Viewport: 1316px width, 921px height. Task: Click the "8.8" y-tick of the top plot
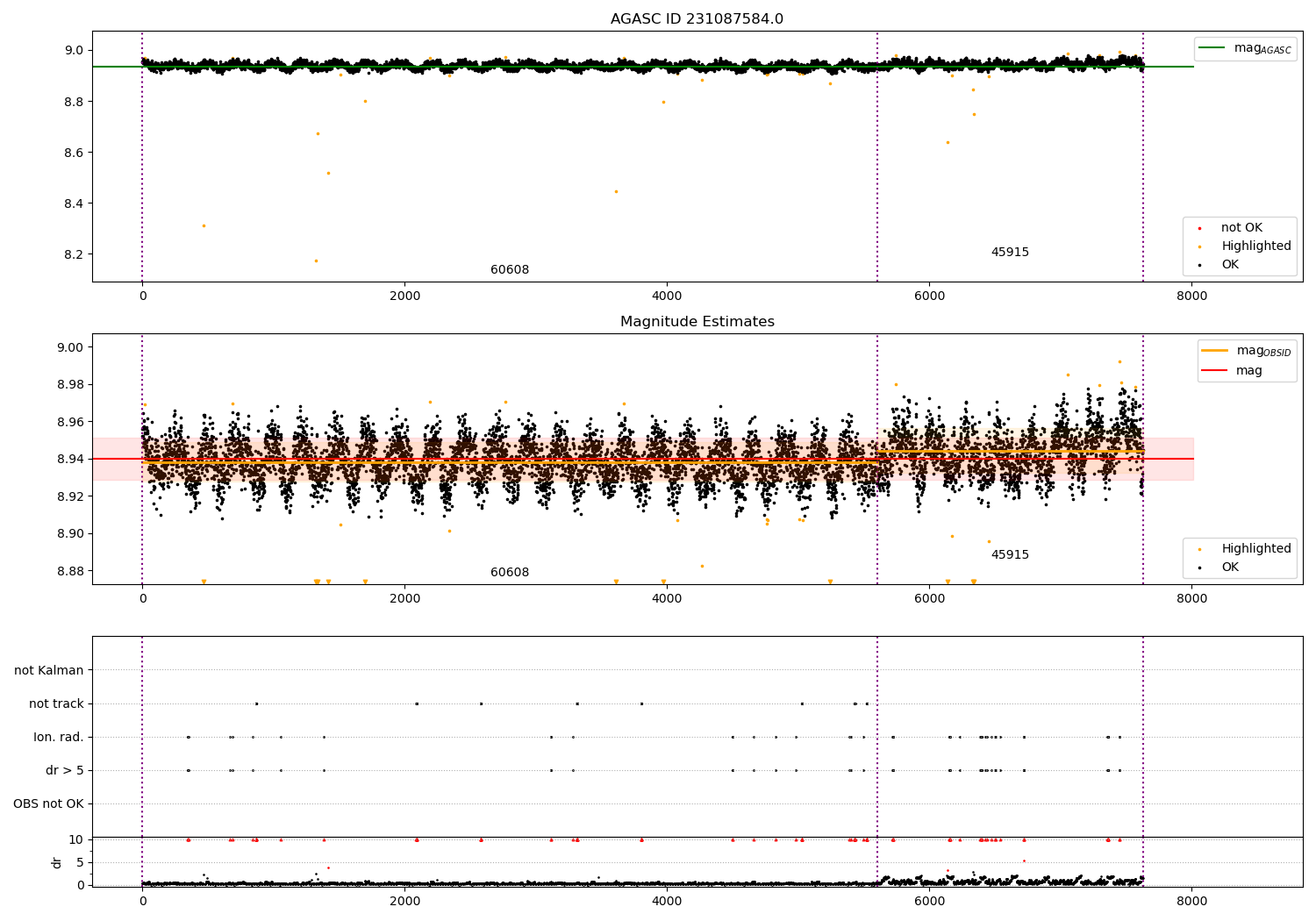coord(74,102)
